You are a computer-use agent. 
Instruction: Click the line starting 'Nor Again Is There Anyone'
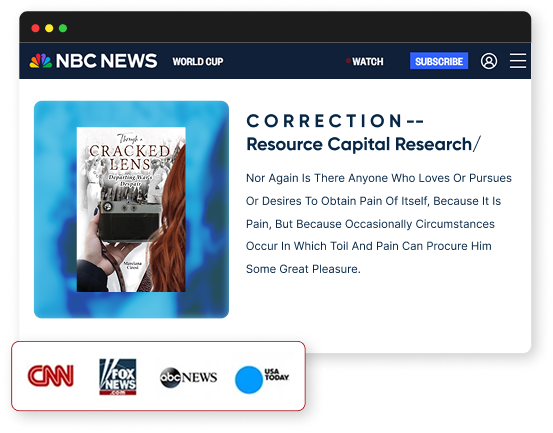point(379,178)
